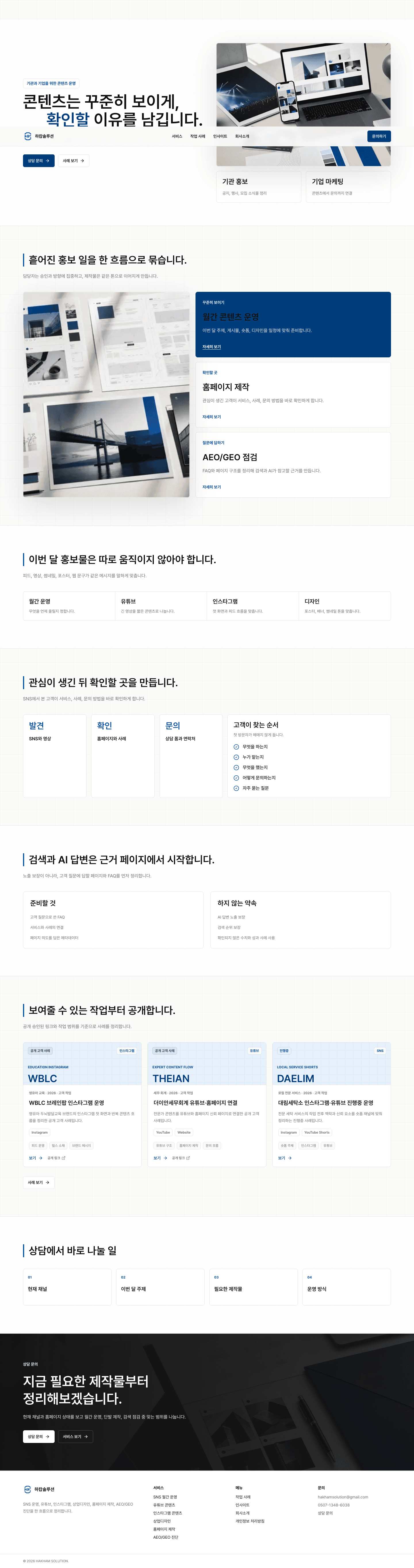Click the 문의하기 button in the navbar
Viewport: 414px width, 1568px height.
pyautogui.click(x=379, y=136)
